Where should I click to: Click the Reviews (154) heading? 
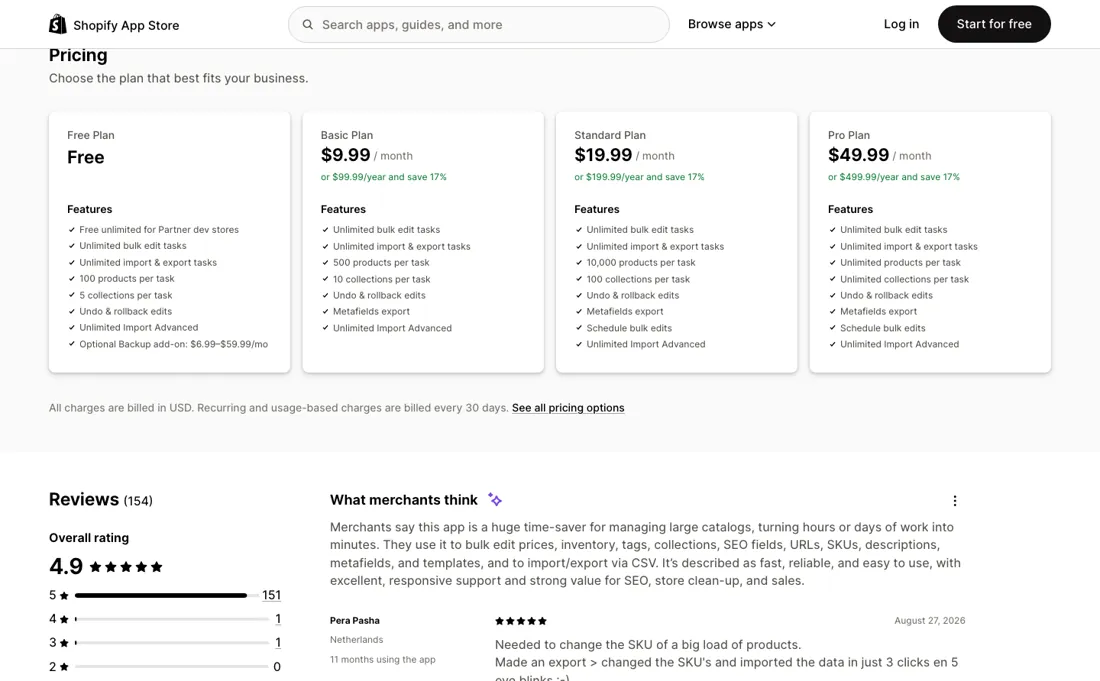point(100,499)
